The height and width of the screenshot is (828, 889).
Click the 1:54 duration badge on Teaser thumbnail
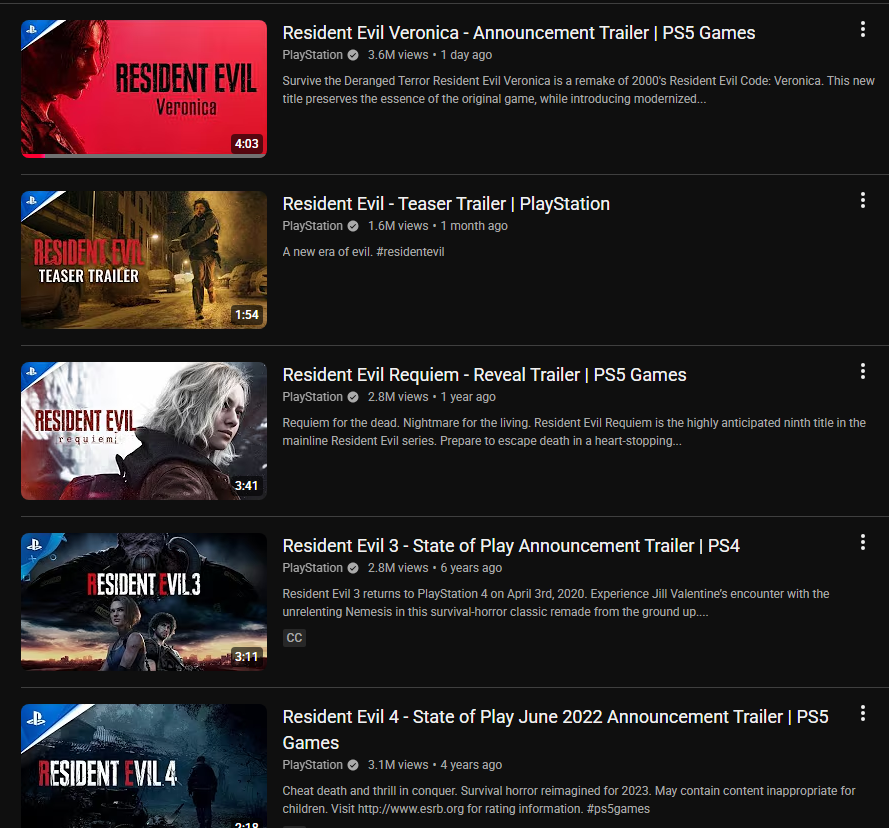pyautogui.click(x=247, y=315)
